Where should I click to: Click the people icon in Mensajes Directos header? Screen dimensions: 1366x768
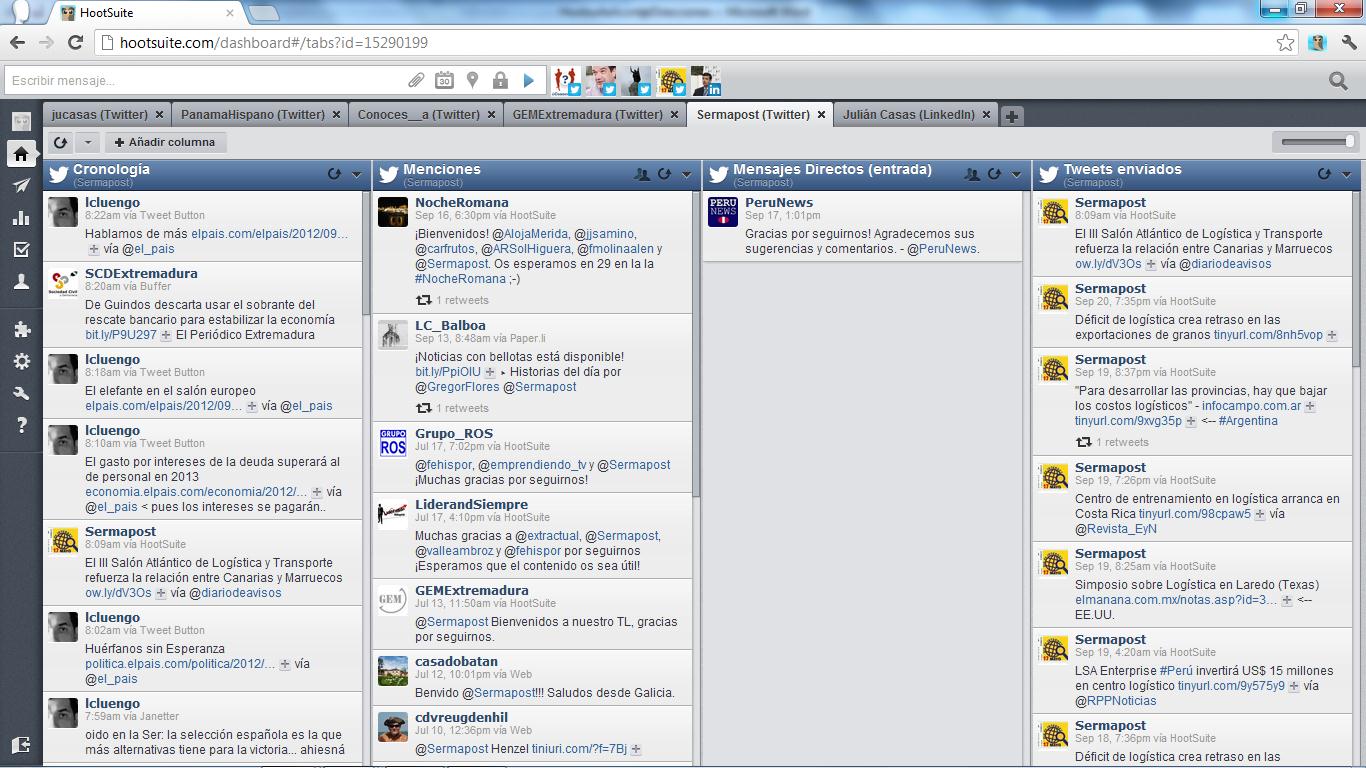[x=973, y=174]
